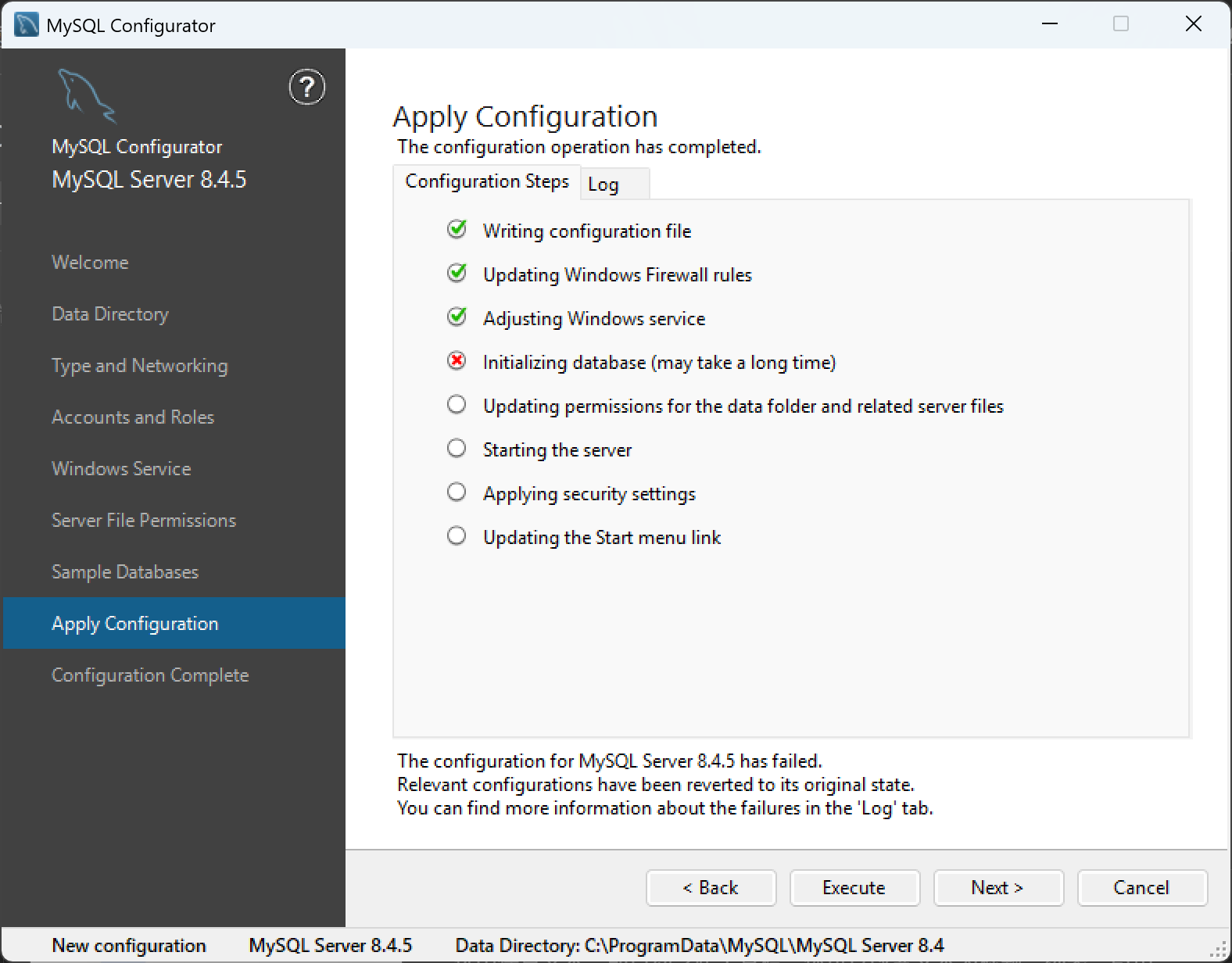Screen dimensions: 1232x963
Task: Click red error icon beside Initializing database
Action: click(x=457, y=360)
